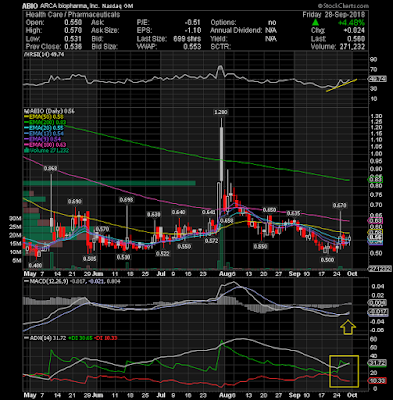
Task: Click the 49.74 RSI value flag at right
Action: tap(377, 79)
